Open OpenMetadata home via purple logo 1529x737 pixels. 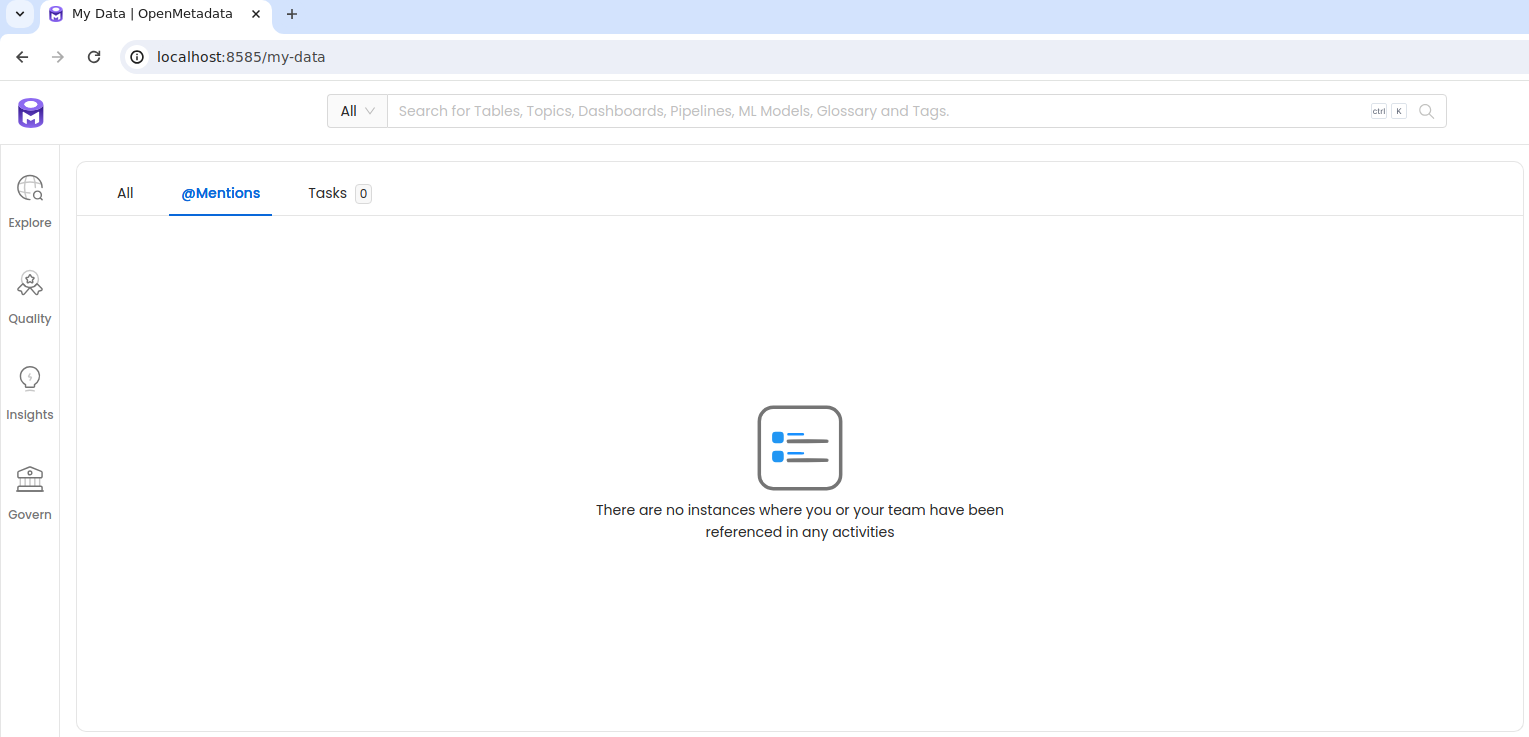31,113
